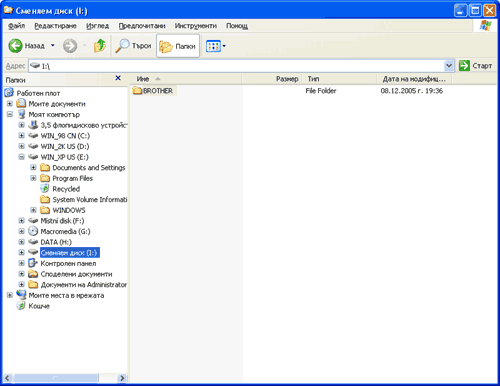
Task: Expand the WINDOWS folder node
Action: tap(33, 210)
